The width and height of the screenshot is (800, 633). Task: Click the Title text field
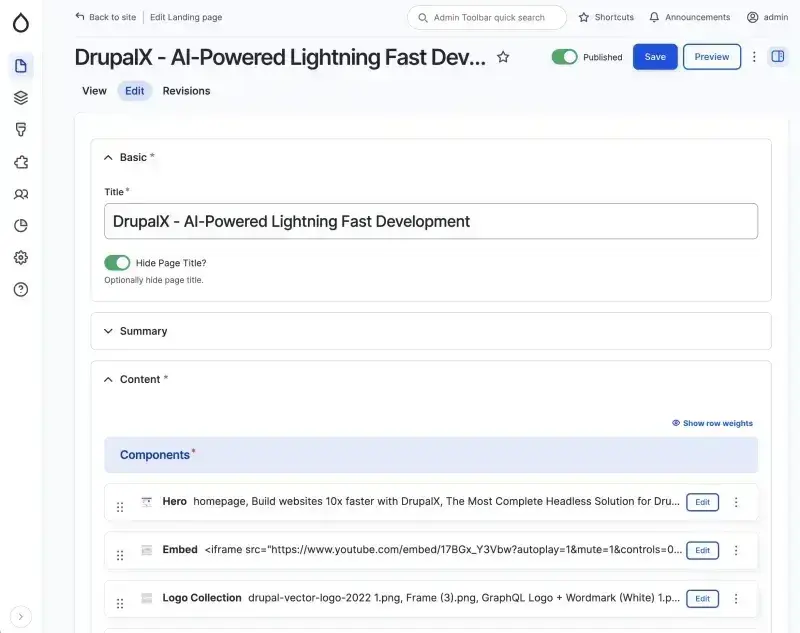coord(430,221)
